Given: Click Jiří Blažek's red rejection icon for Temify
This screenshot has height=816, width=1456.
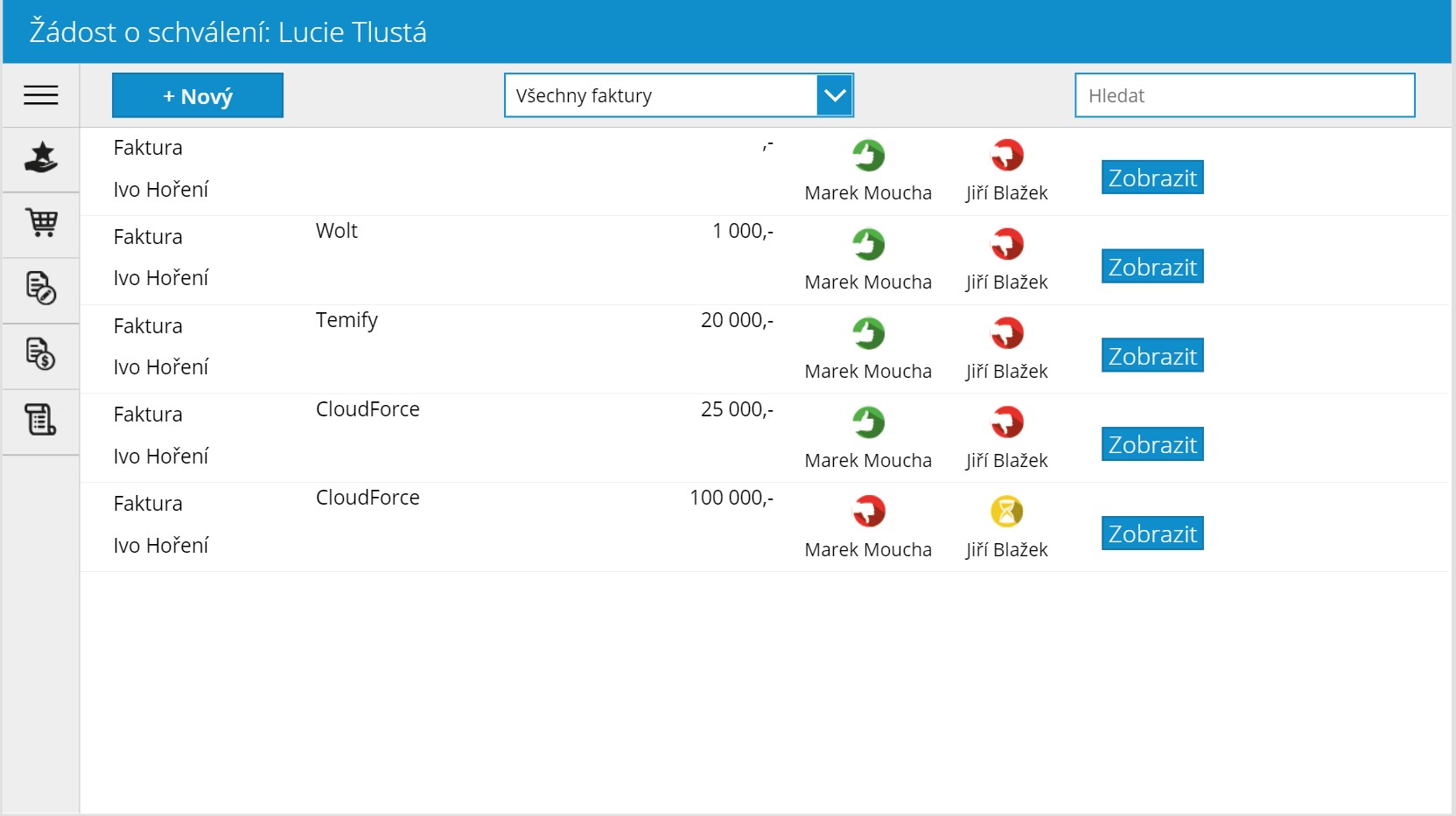Looking at the screenshot, I should [x=1007, y=333].
